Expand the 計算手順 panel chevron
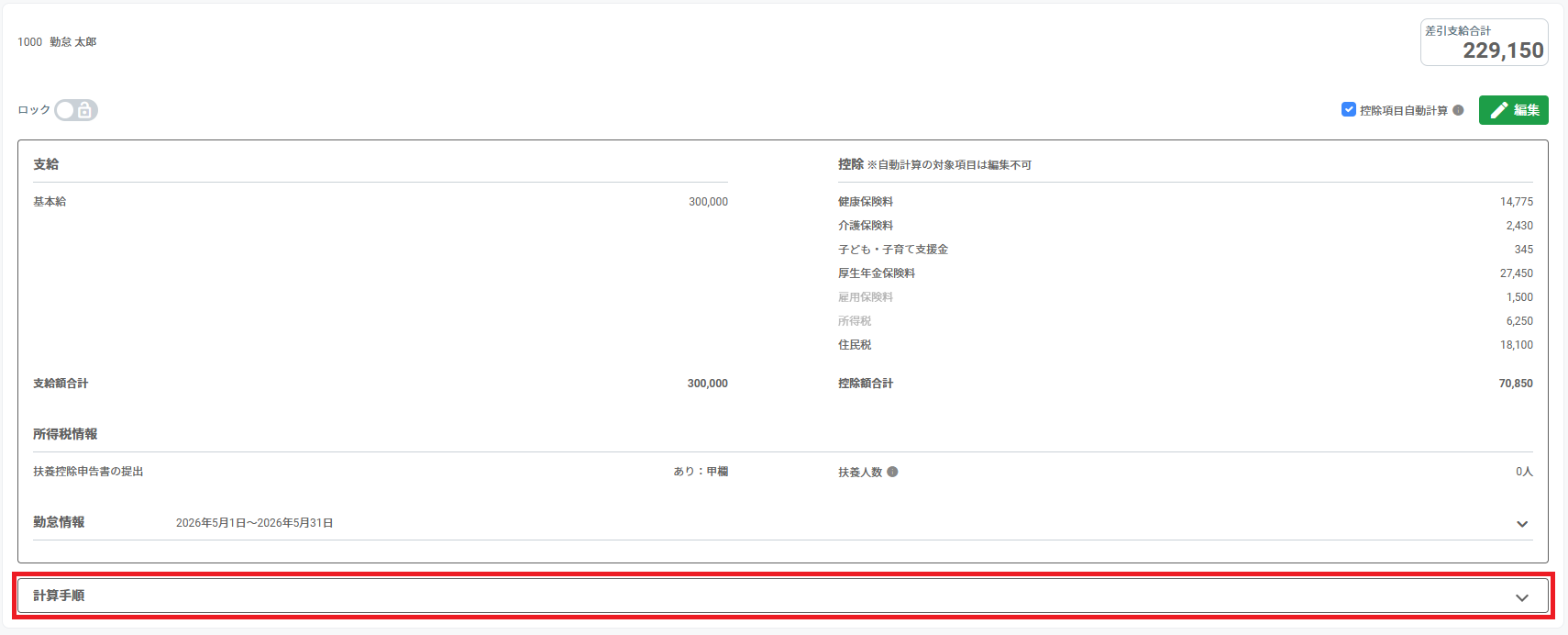Image resolution: width=1568 pixels, height=635 pixels. click(x=1522, y=597)
